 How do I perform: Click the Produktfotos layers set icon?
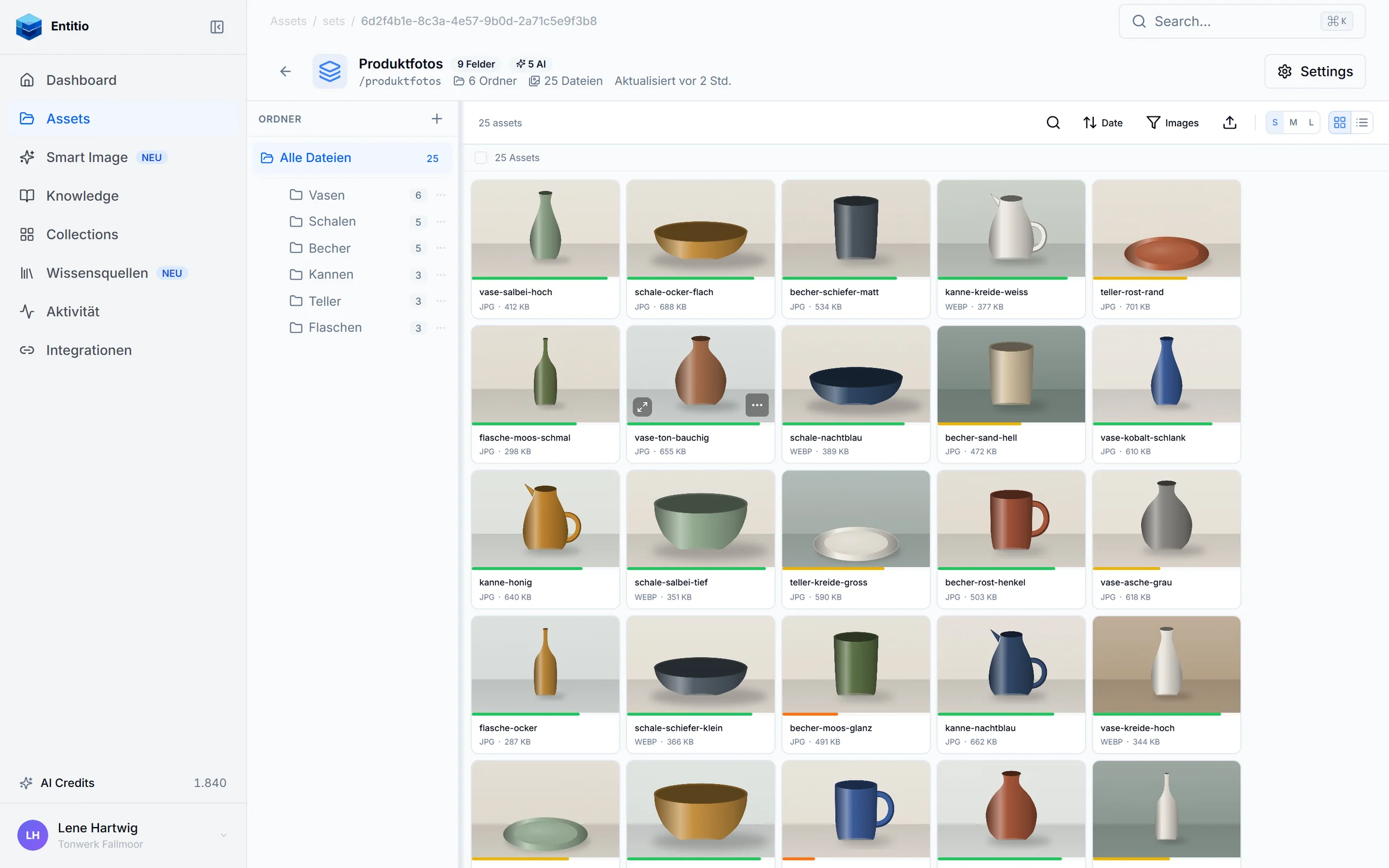click(329, 71)
